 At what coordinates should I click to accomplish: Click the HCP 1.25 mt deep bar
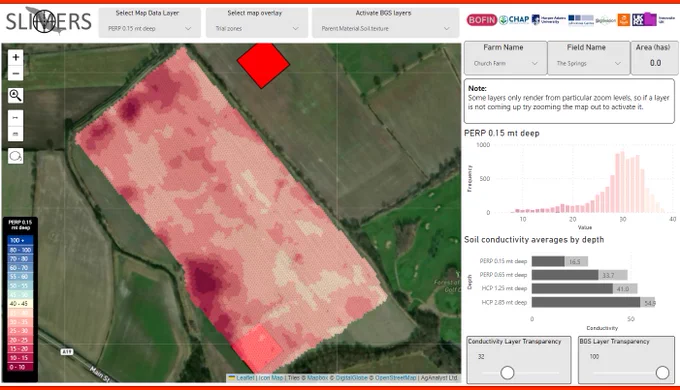pyautogui.click(x=584, y=288)
